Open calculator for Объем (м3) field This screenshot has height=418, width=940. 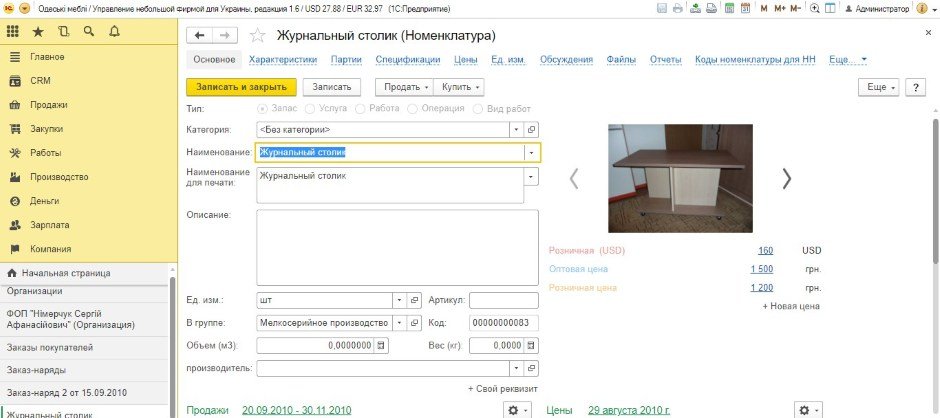pyautogui.click(x=380, y=345)
